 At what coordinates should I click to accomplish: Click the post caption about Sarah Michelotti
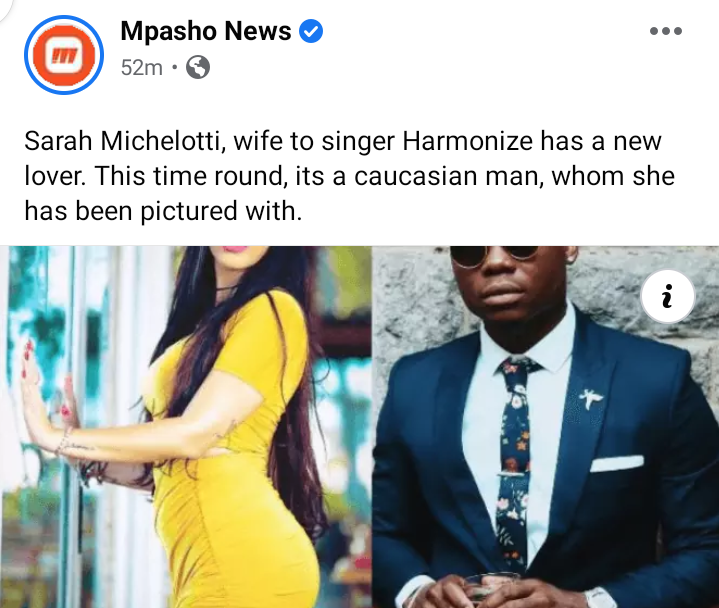tap(349, 176)
